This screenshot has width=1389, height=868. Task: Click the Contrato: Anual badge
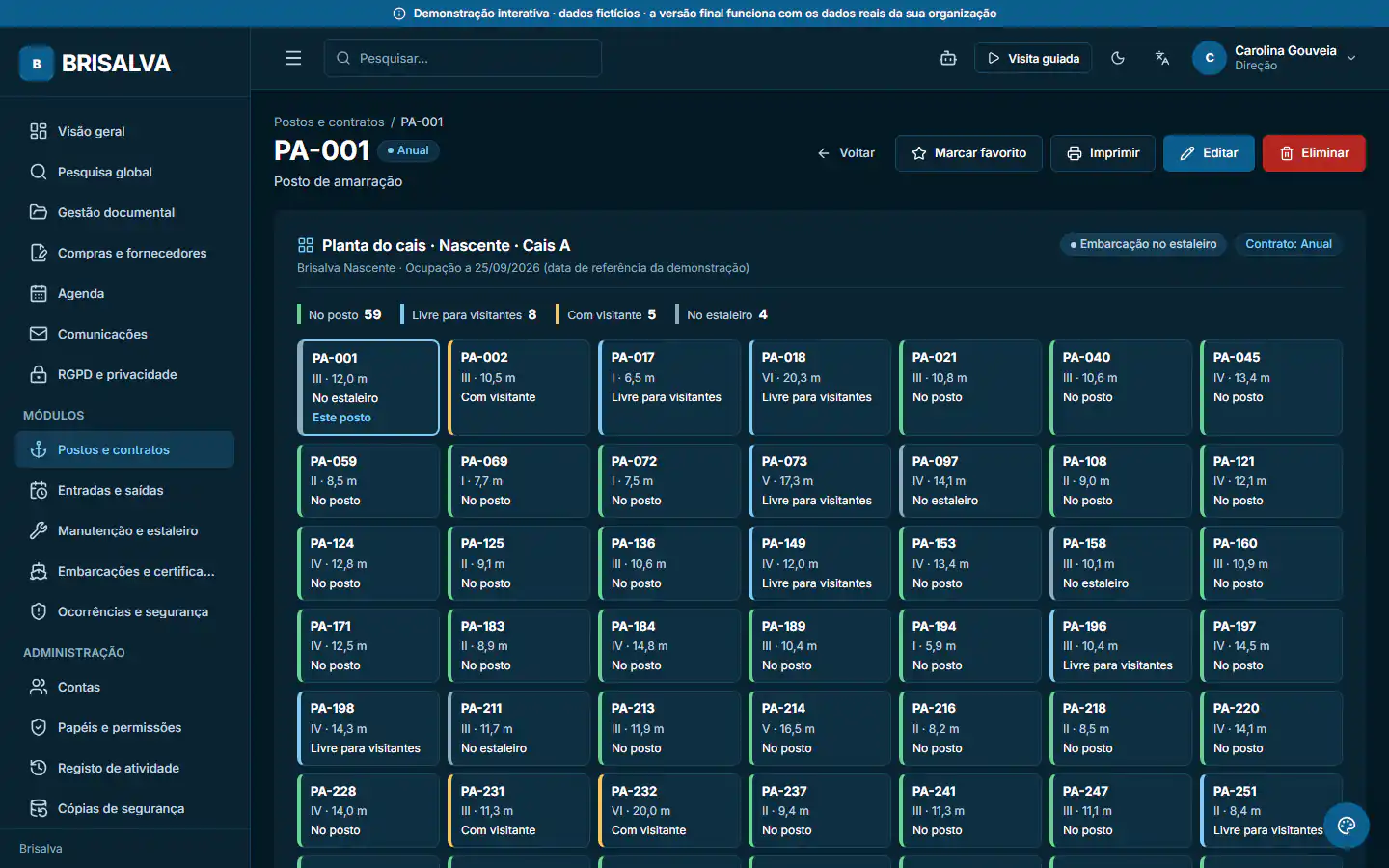pos(1289,244)
